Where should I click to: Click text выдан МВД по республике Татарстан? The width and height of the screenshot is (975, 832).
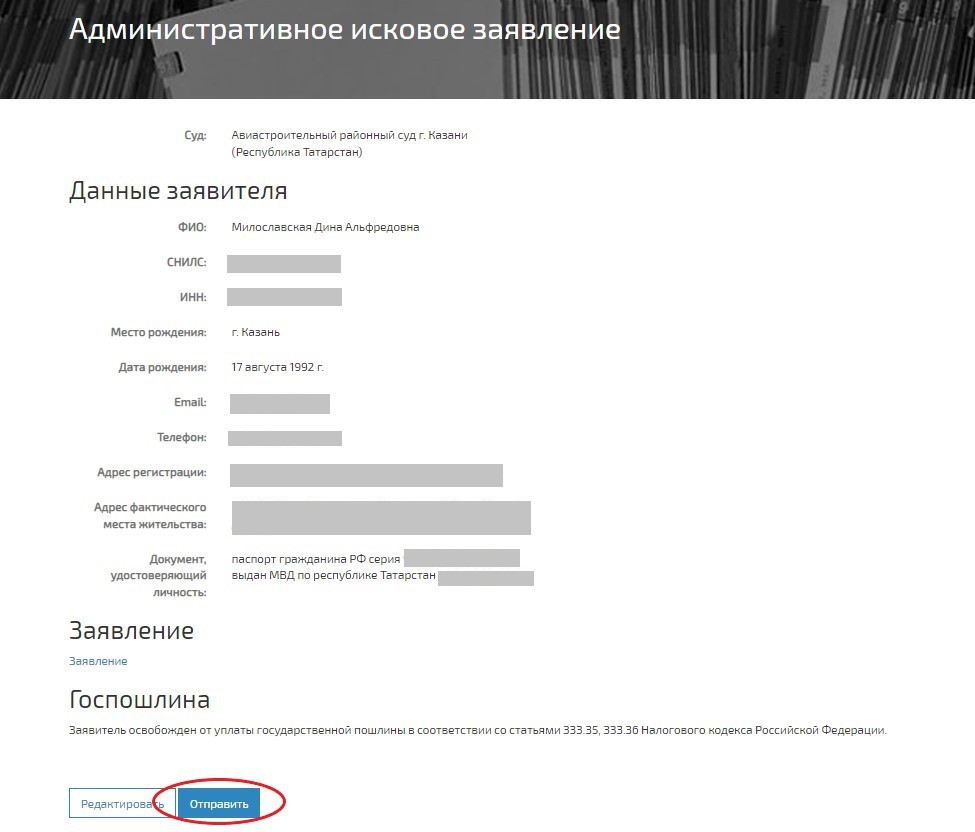pos(333,575)
